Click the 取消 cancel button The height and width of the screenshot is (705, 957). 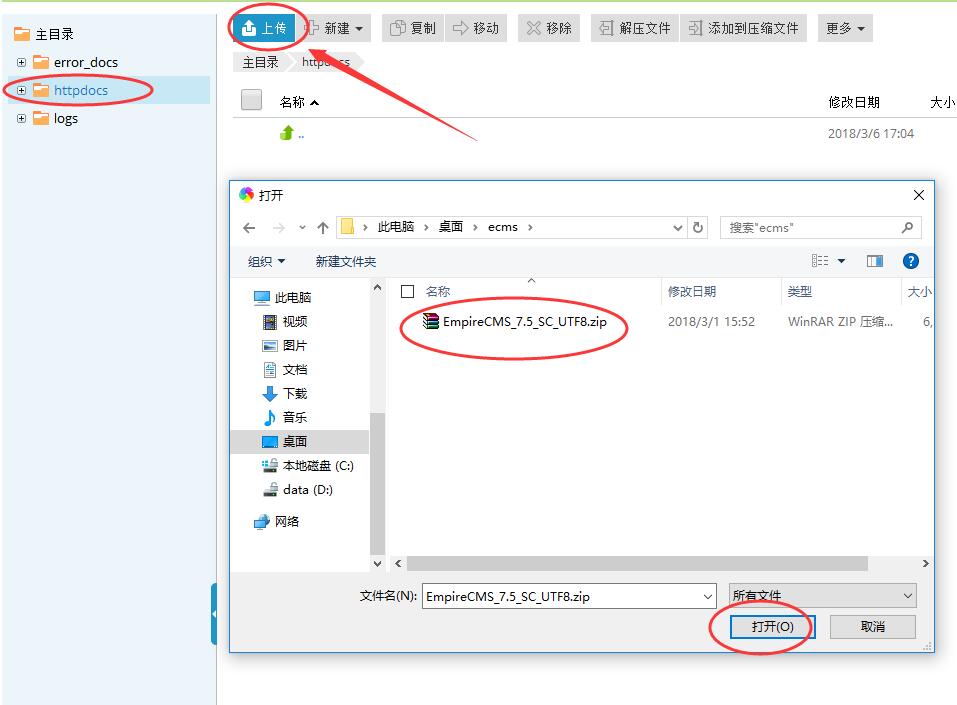[873, 626]
